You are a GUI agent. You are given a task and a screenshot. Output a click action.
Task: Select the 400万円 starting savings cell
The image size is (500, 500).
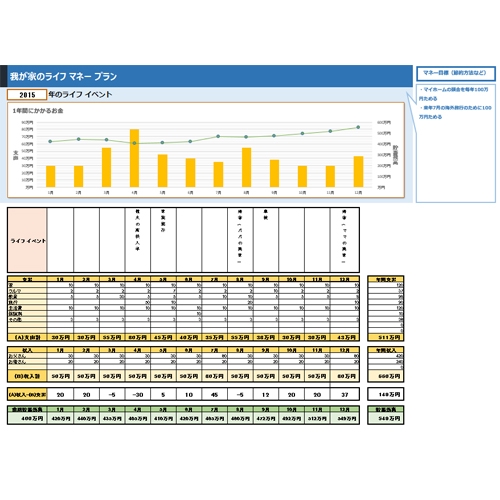(x=27, y=418)
